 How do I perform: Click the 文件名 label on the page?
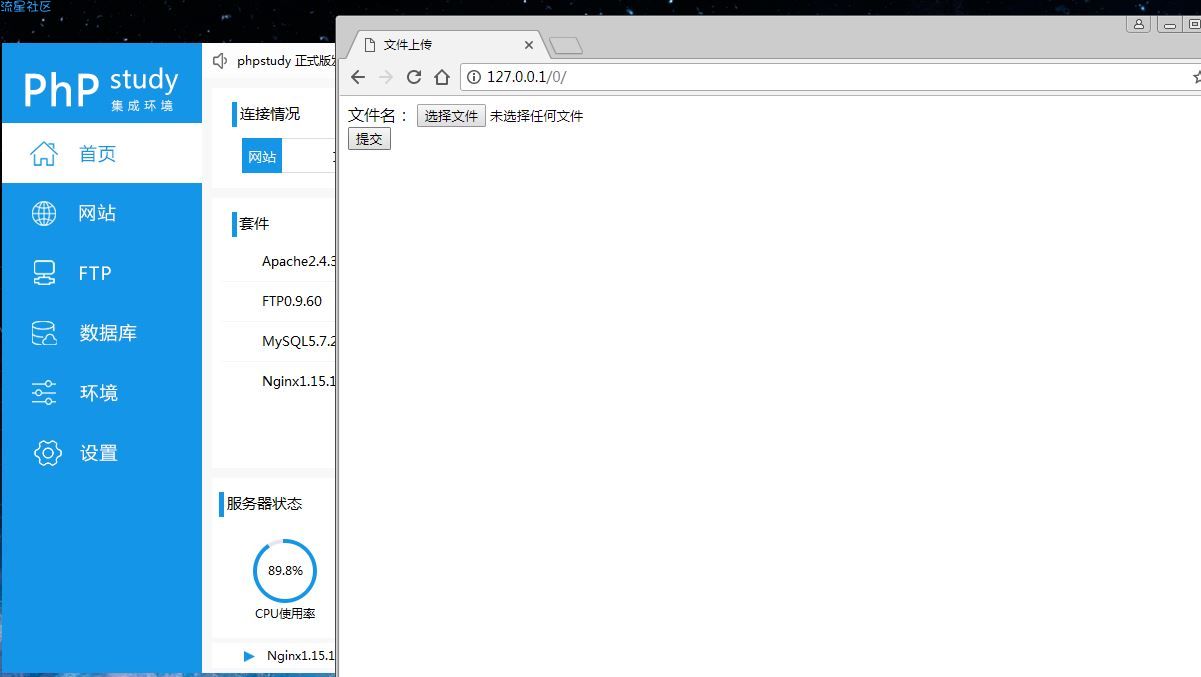coord(378,116)
